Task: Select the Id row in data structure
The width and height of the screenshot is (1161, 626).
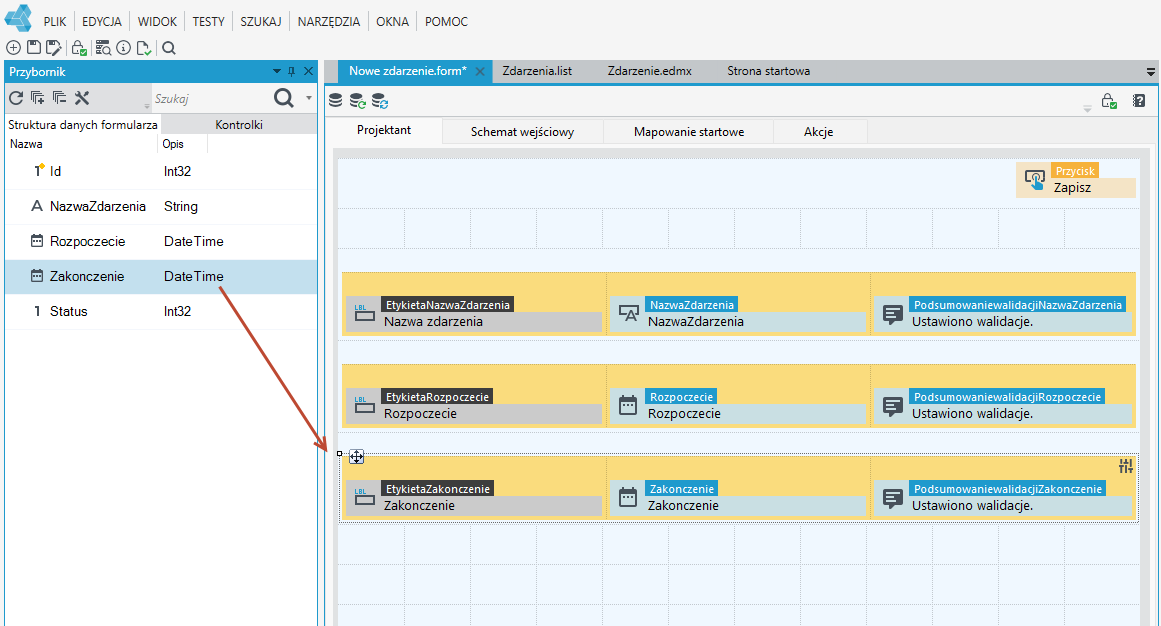Action: point(161,171)
